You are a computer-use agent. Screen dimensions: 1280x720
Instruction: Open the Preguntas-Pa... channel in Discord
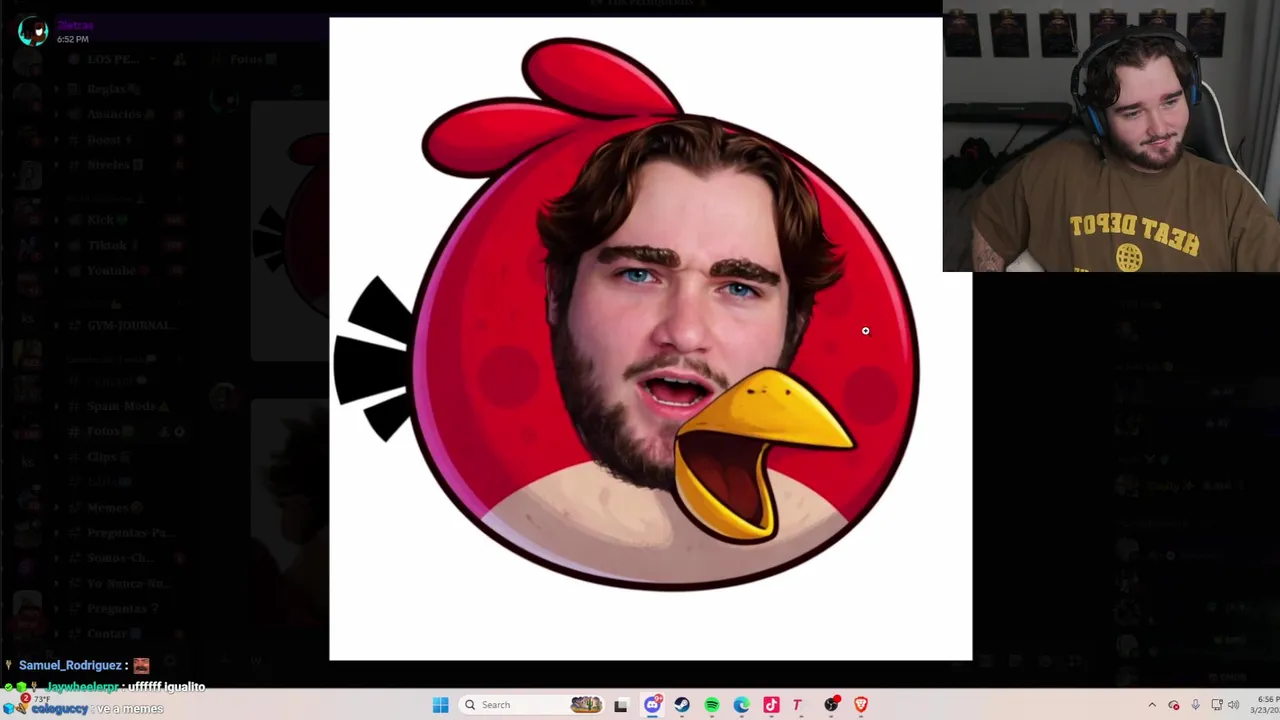pos(124,532)
